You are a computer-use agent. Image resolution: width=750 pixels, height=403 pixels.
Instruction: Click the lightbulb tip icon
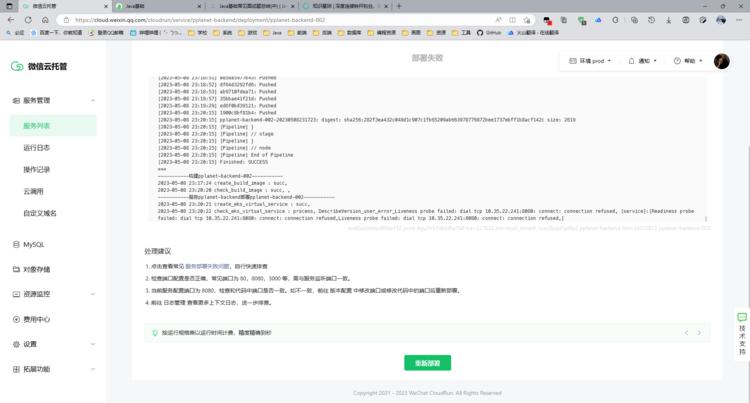click(155, 333)
